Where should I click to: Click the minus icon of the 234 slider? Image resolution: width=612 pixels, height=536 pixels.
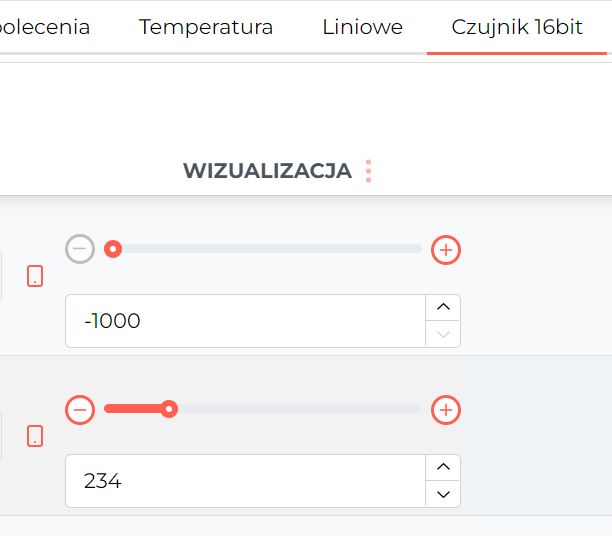coord(80,410)
